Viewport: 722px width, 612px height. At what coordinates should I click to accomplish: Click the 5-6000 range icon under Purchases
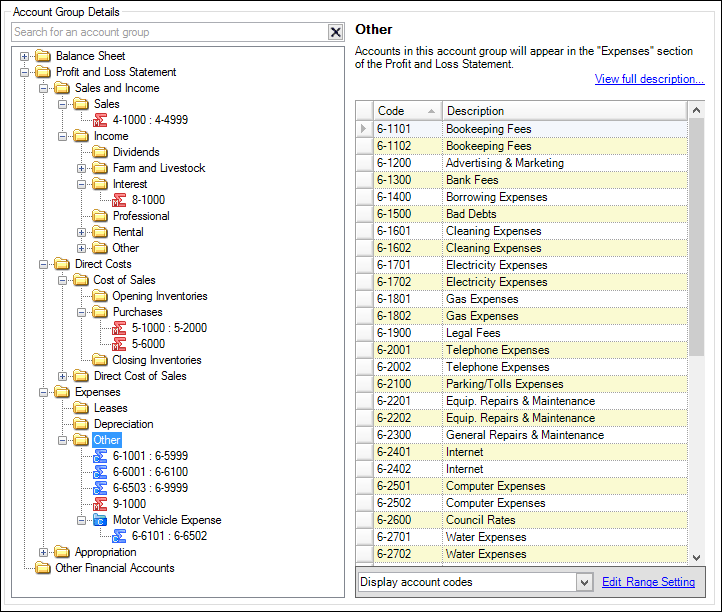click(x=119, y=344)
